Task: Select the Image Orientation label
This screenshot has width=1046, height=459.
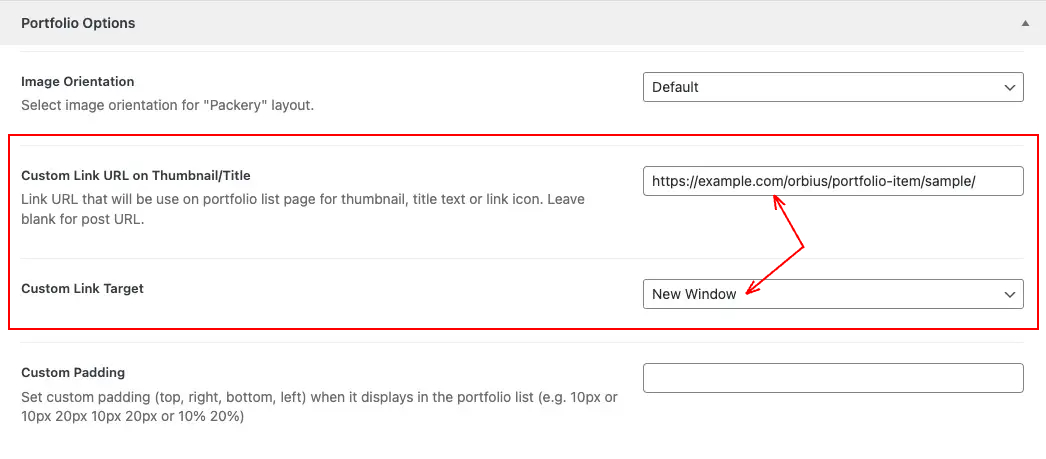Action: tap(77, 81)
